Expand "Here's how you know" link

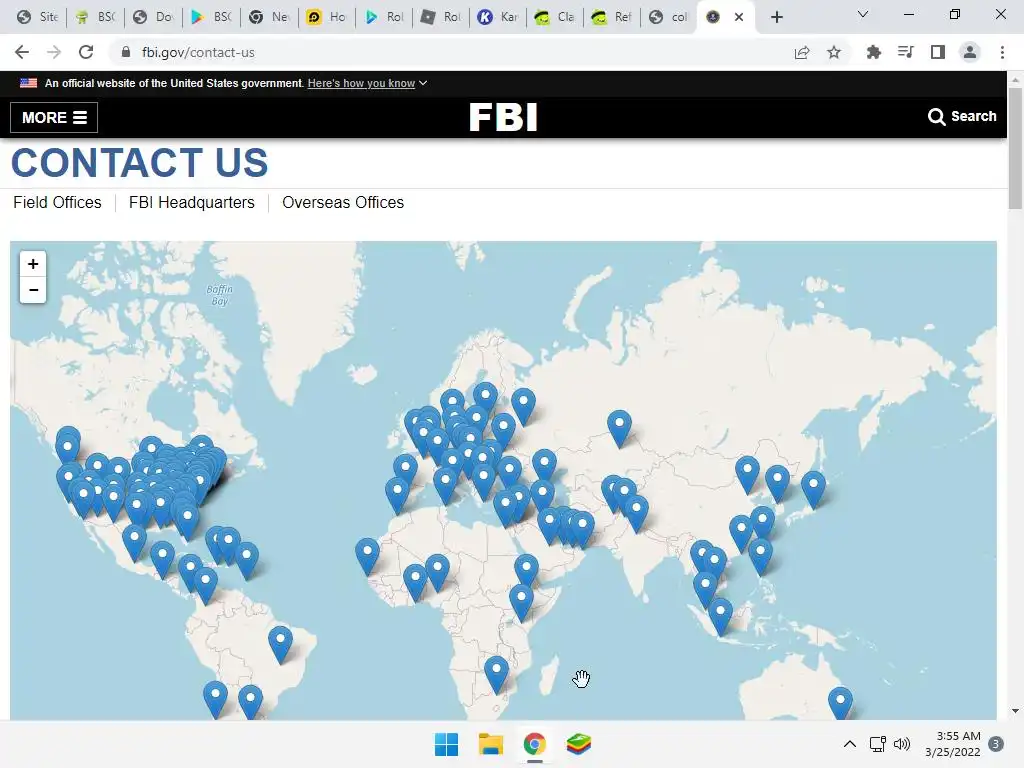pos(367,83)
